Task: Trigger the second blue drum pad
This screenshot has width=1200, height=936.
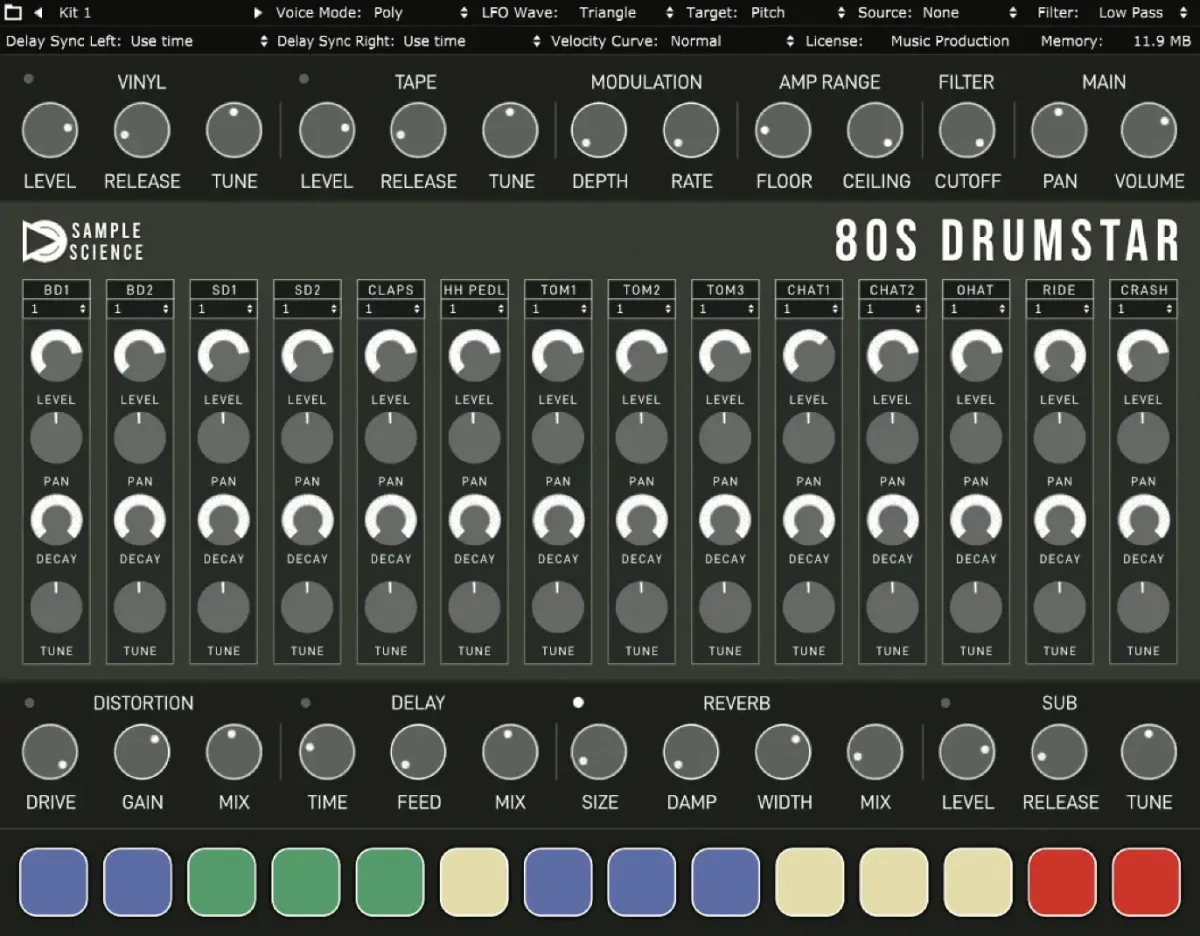Action: coord(138,882)
